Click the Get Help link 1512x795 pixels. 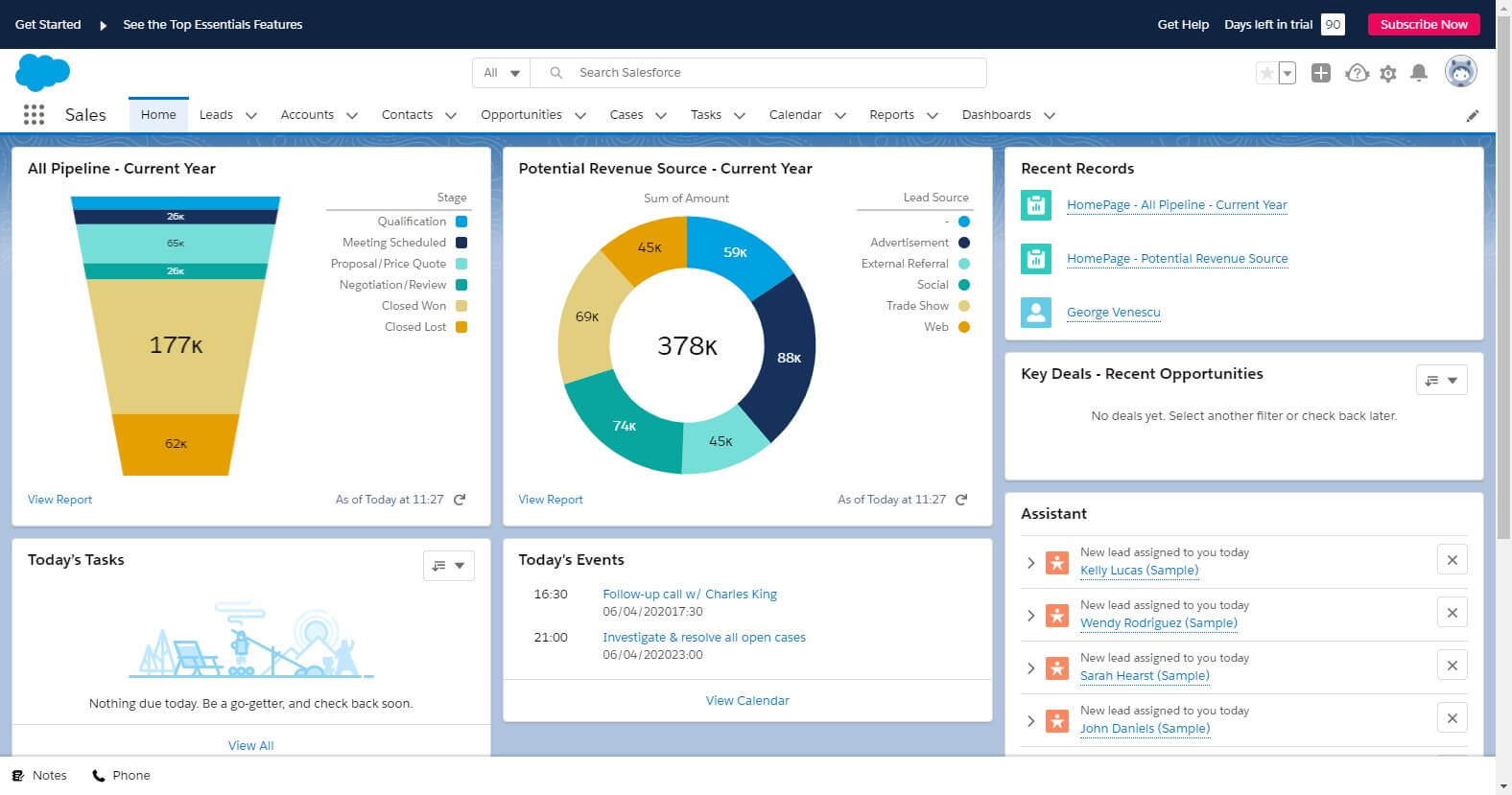(1183, 25)
